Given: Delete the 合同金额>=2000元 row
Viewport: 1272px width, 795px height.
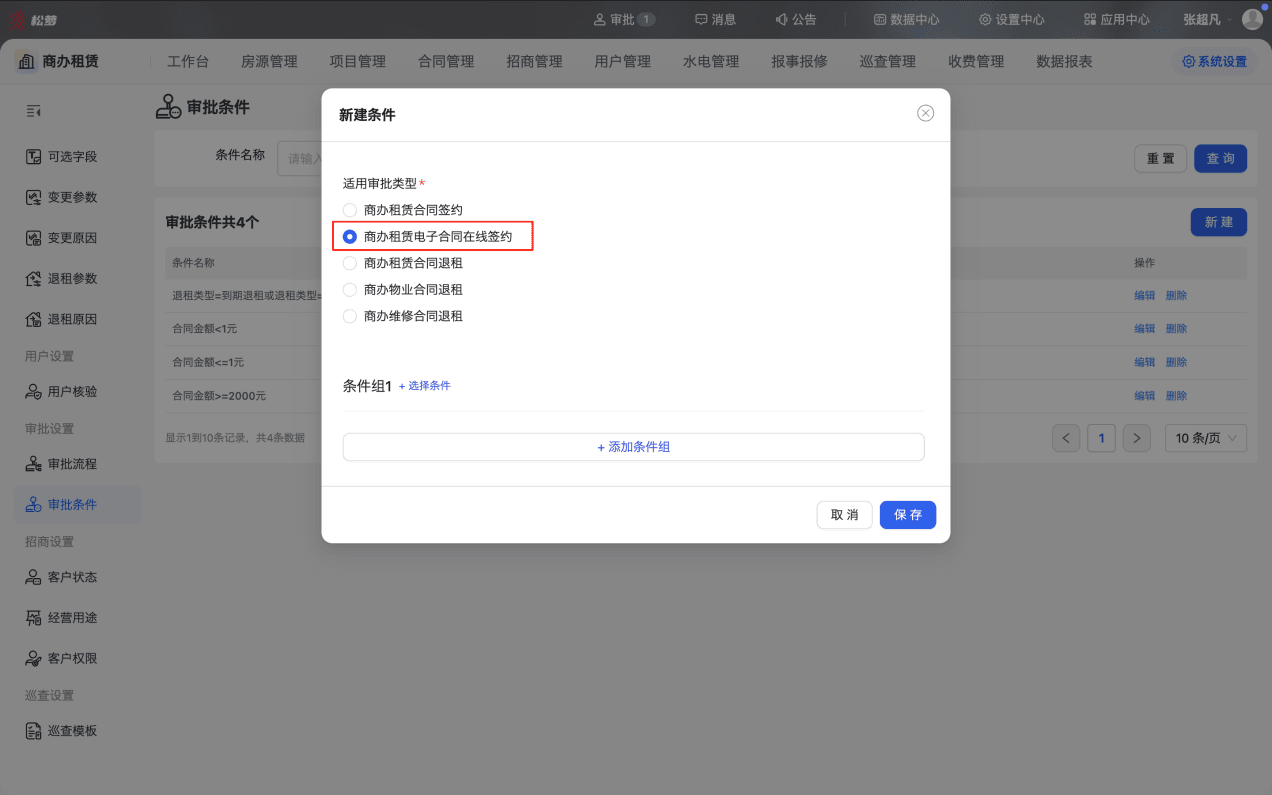Looking at the screenshot, I should click(x=1176, y=396).
